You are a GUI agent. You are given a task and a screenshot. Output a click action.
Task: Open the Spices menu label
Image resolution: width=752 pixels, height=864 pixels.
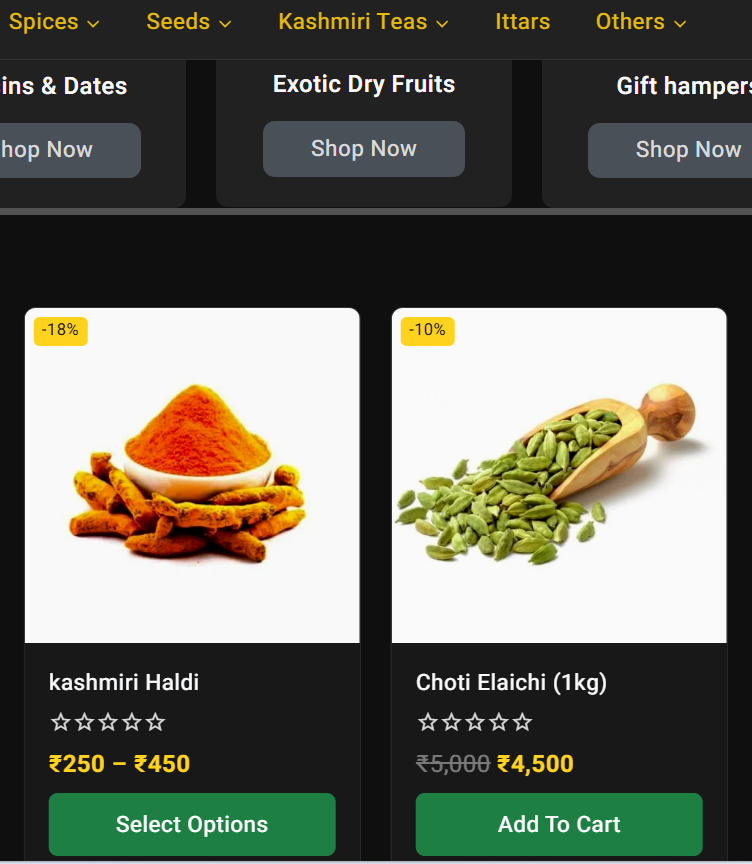44,21
